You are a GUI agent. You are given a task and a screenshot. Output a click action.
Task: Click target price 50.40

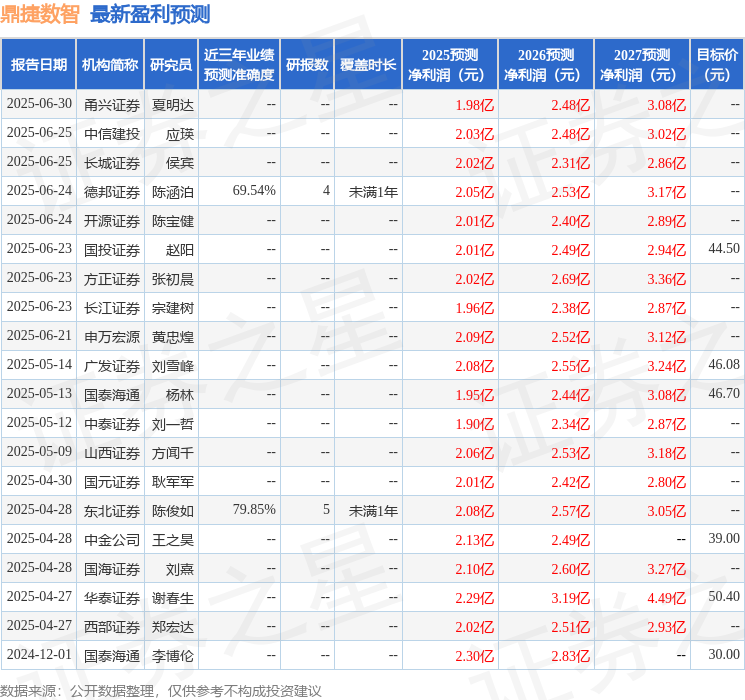724,597
